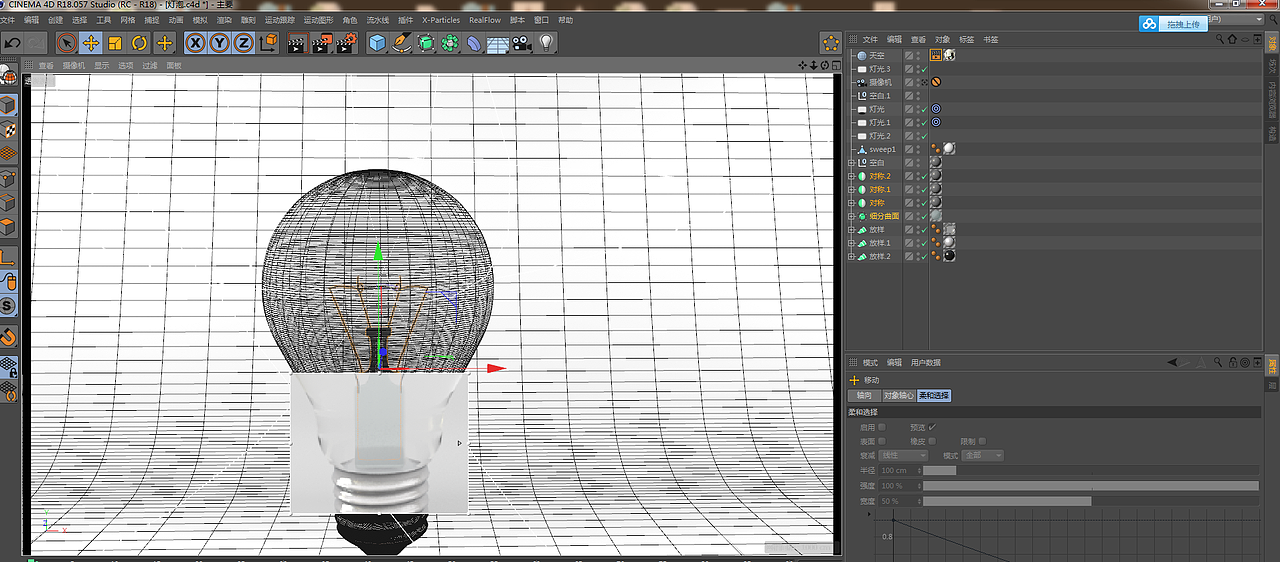
Task: Toggle the 橡皮 checkbox
Action: (932, 441)
